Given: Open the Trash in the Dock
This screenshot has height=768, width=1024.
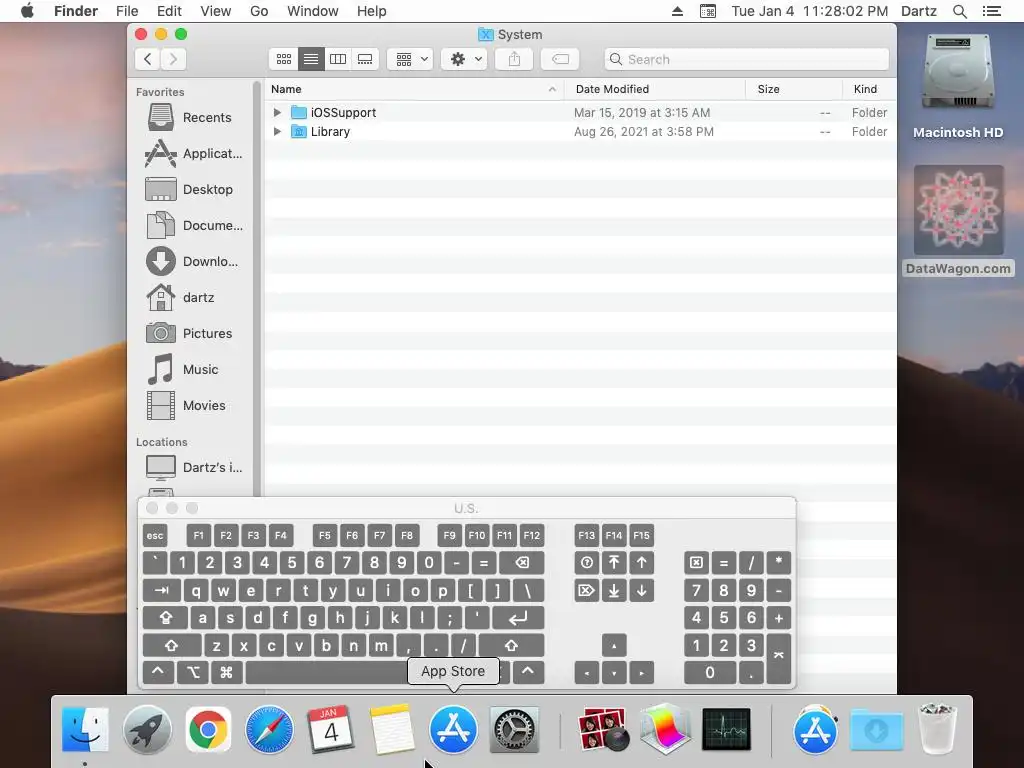Looking at the screenshot, I should [937, 729].
